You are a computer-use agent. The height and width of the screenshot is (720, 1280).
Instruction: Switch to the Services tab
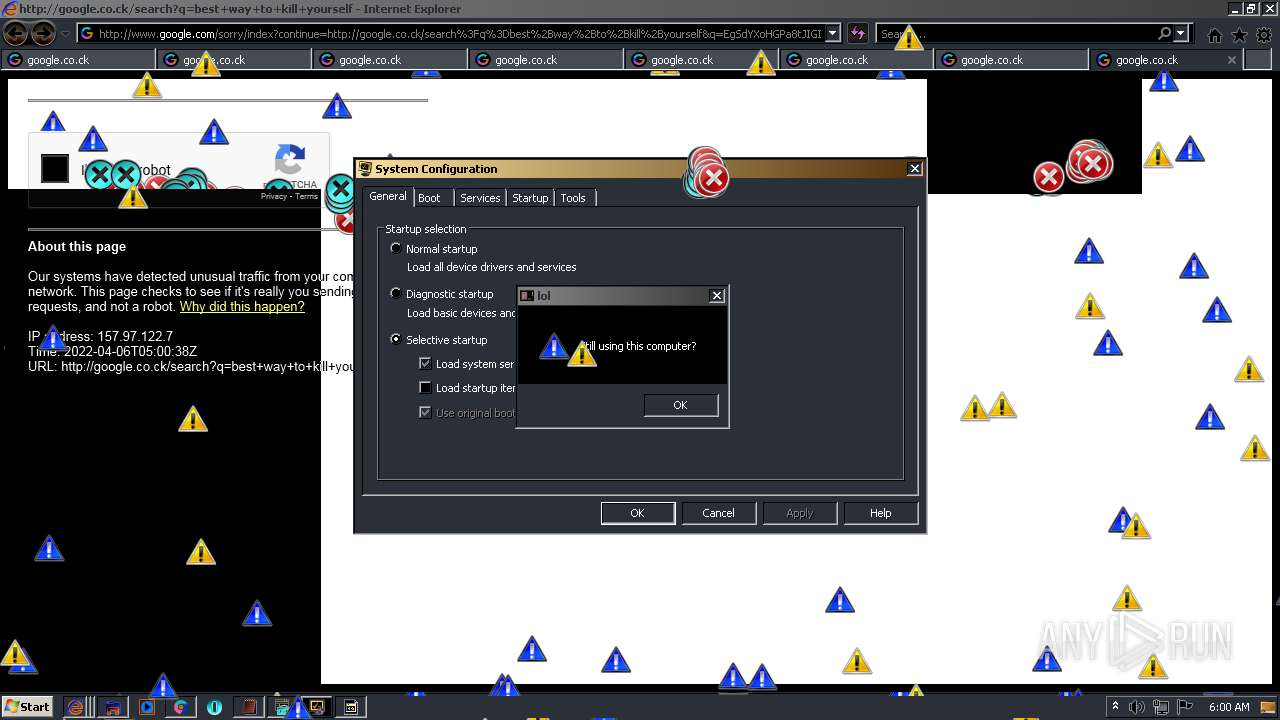[480, 198]
